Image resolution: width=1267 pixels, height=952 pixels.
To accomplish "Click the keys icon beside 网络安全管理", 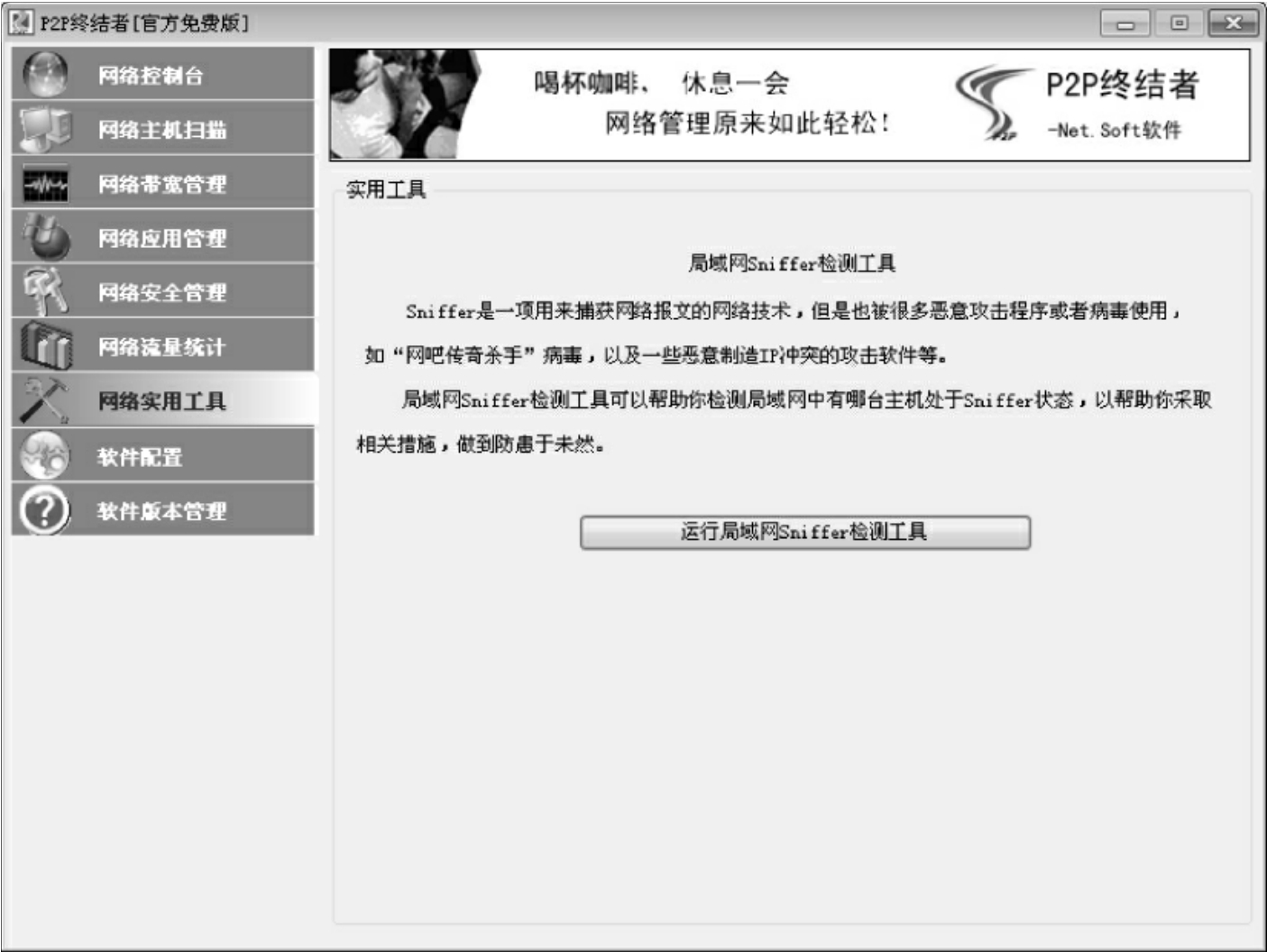I will click(45, 290).
